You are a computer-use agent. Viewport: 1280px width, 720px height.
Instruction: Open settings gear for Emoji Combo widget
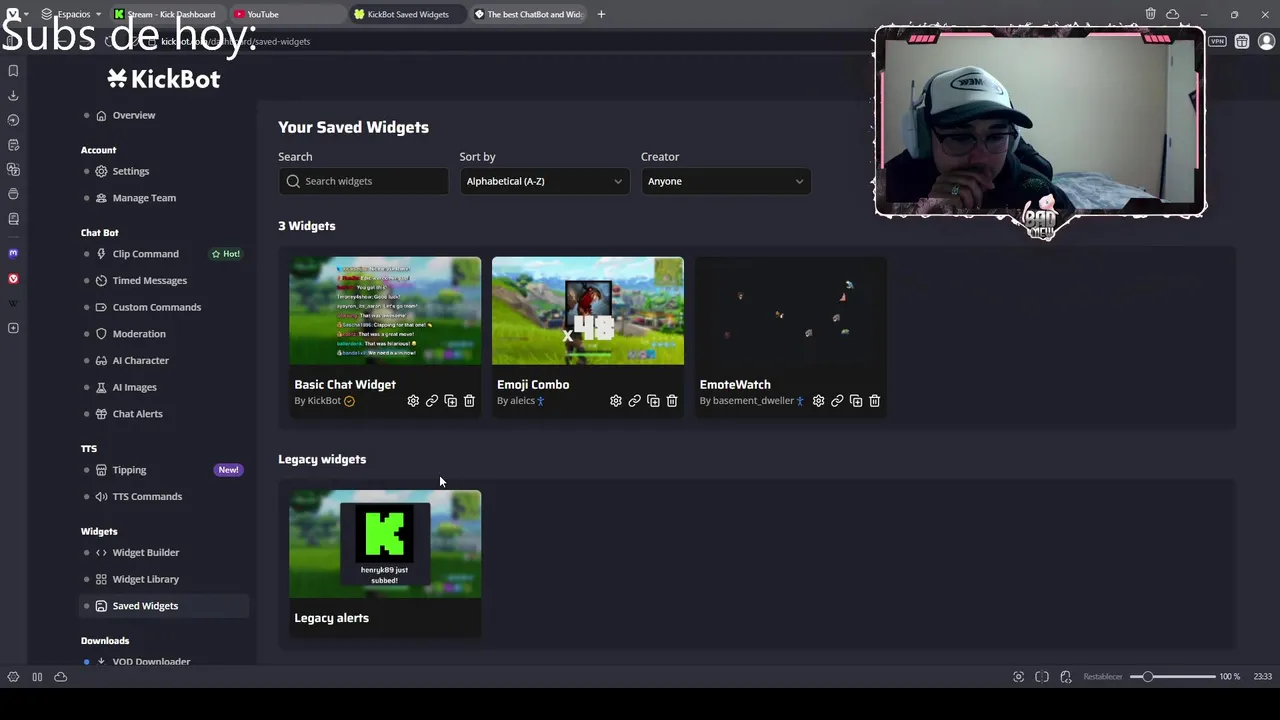click(x=616, y=401)
